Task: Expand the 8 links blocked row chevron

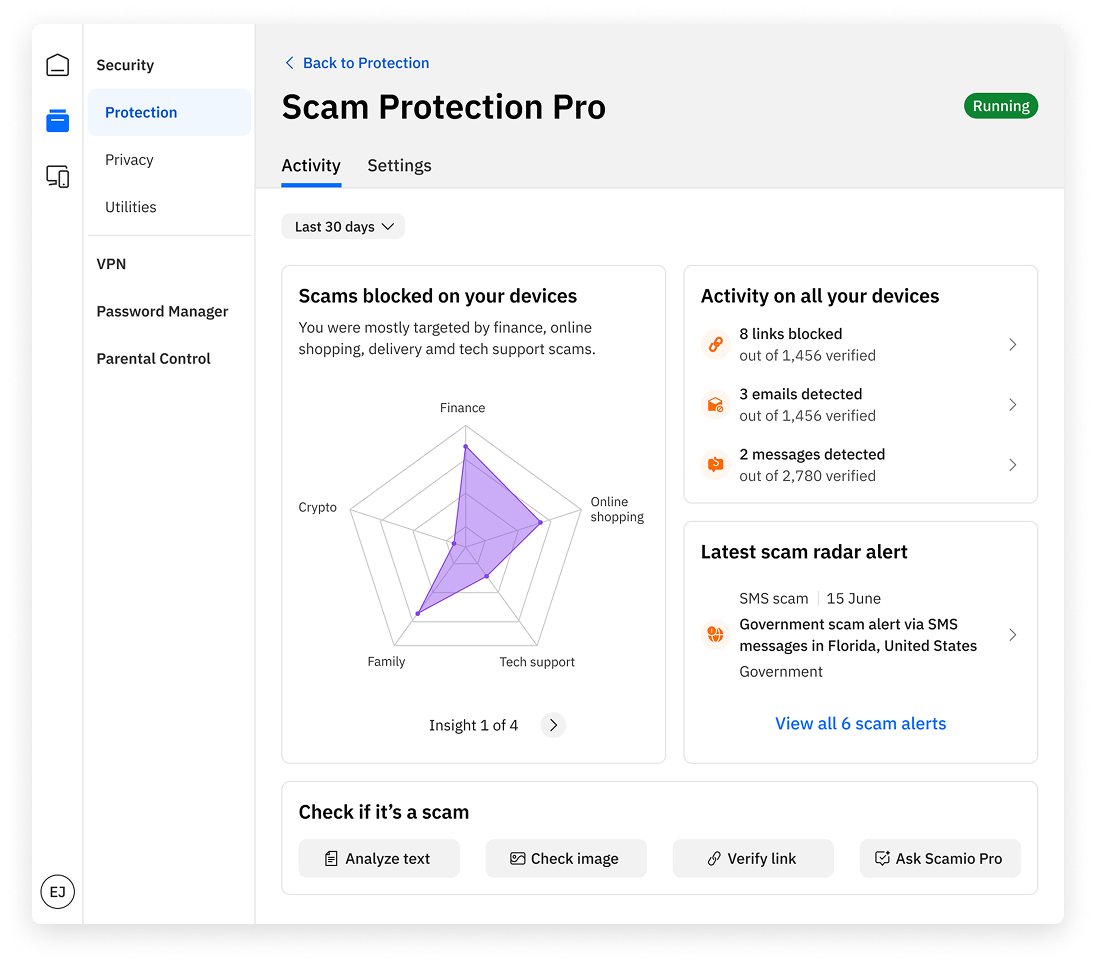Action: tap(1012, 344)
